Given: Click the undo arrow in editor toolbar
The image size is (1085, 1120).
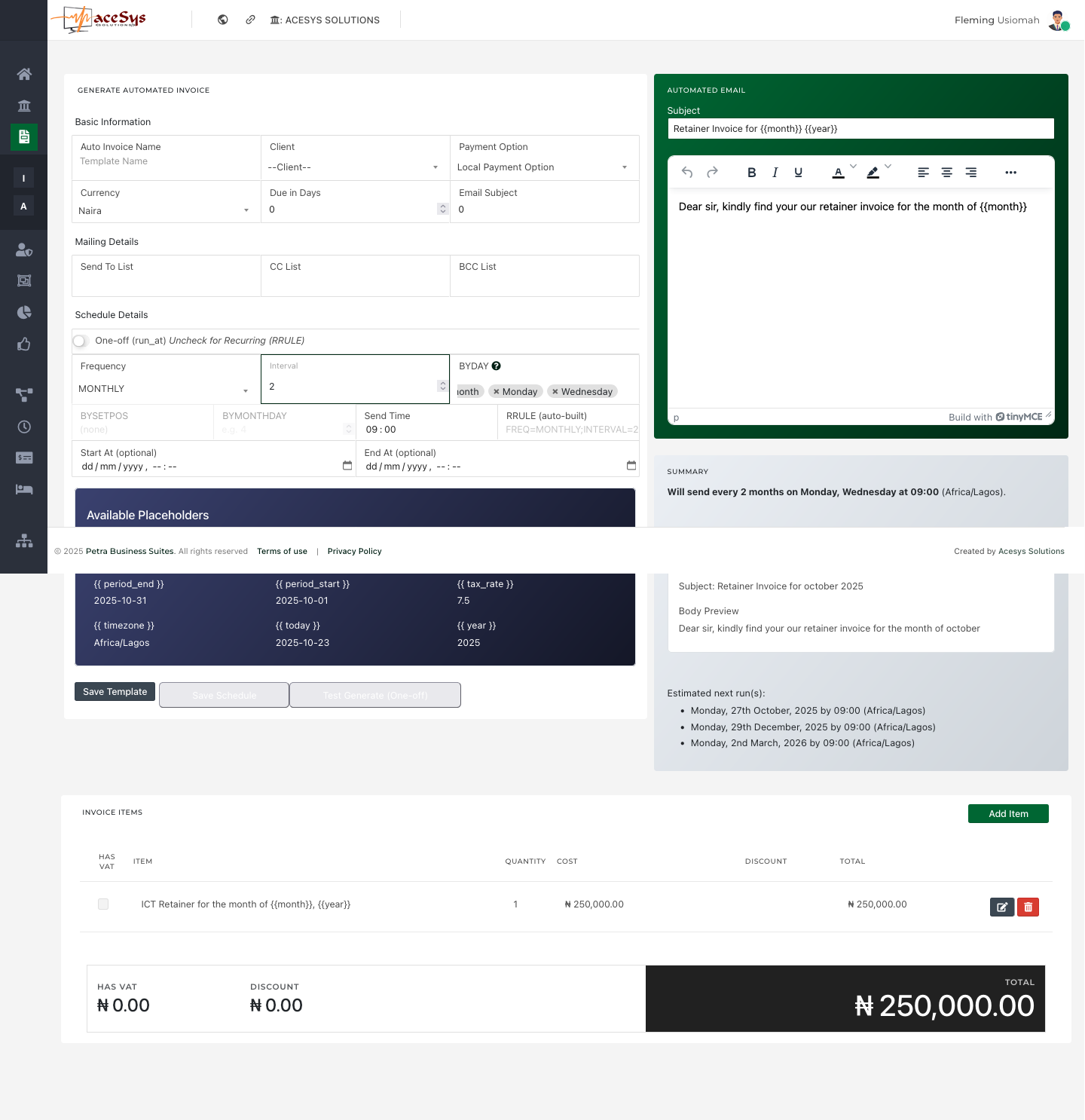Looking at the screenshot, I should tap(687, 173).
